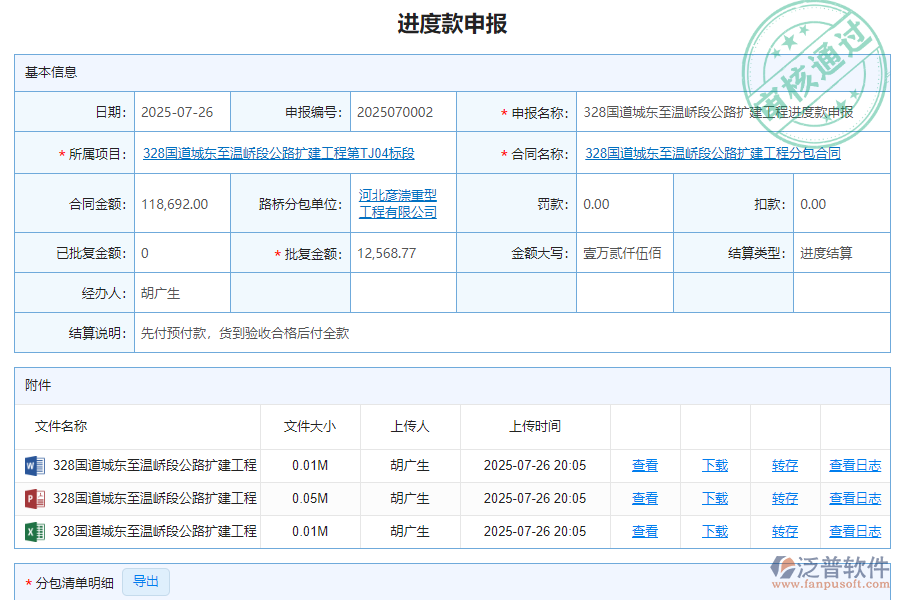Collapse the 基本信息 section header

(42, 72)
